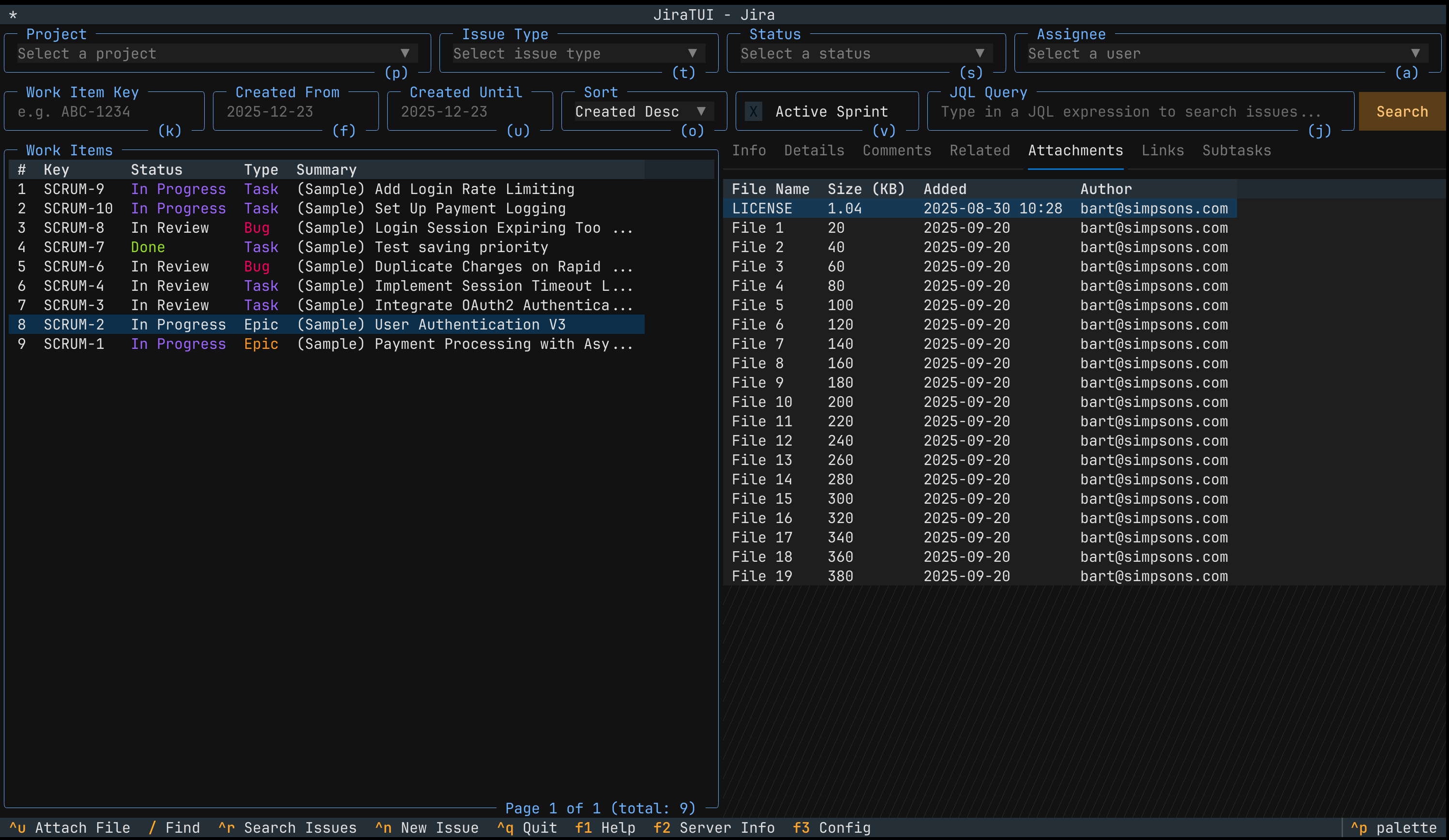The width and height of the screenshot is (1449, 840).
Task: Switch to the Comments tab
Action: pos(896,150)
